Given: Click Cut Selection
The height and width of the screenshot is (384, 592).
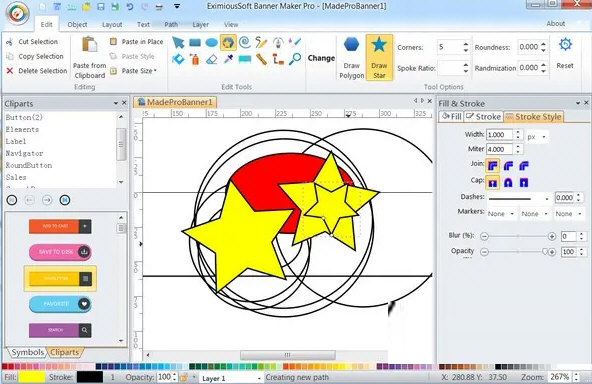Looking at the screenshot, I should [33, 42].
